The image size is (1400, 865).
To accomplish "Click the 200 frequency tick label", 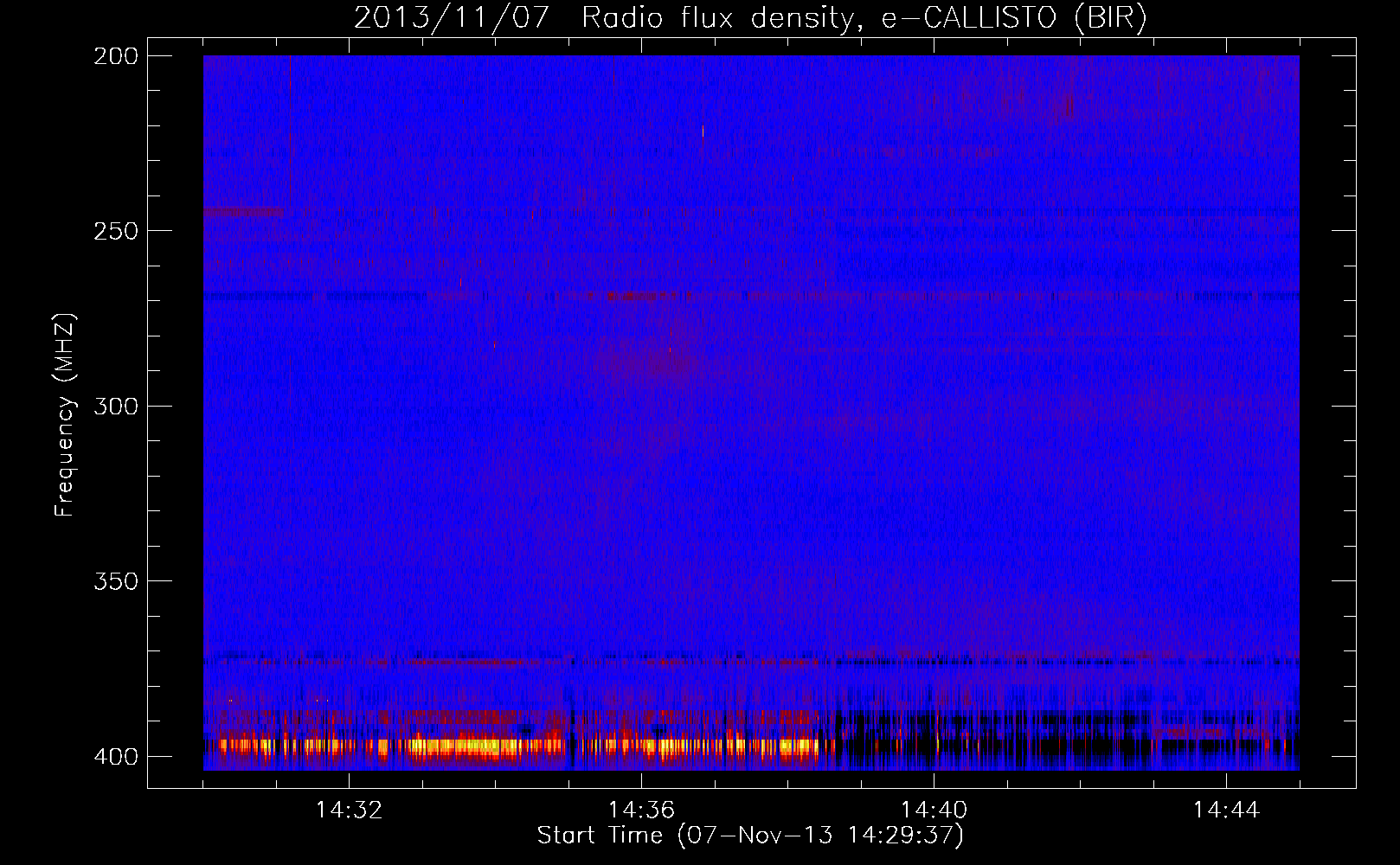I will coord(116,55).
